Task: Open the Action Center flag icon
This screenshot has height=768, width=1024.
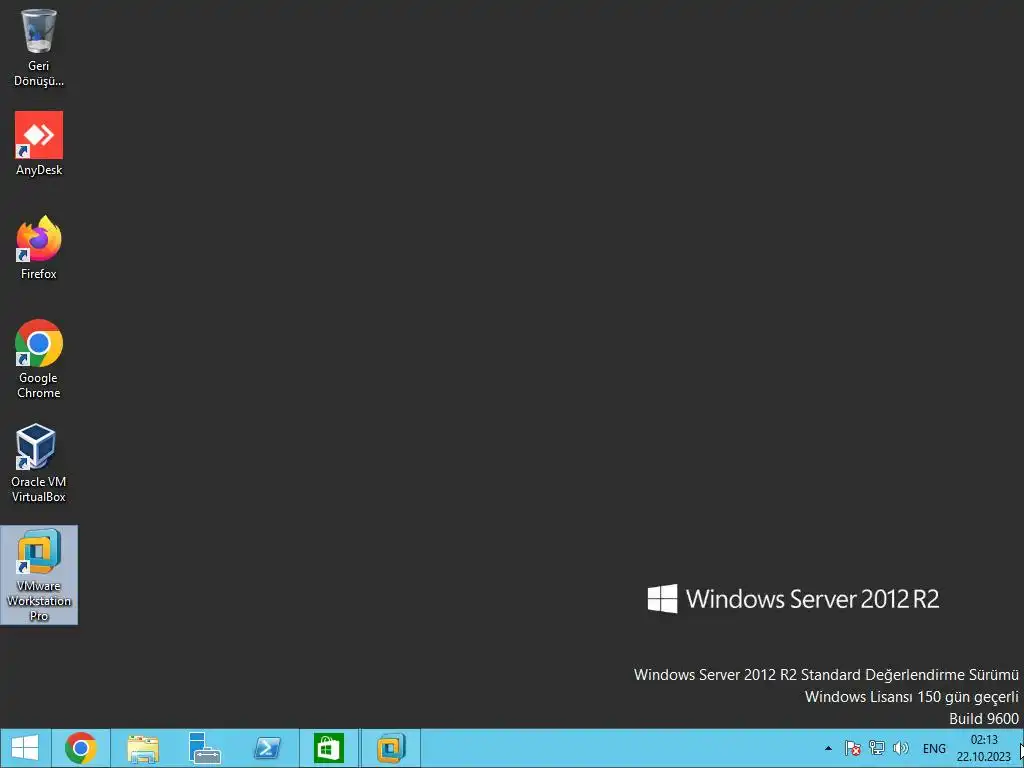Action: pos(852,748)
